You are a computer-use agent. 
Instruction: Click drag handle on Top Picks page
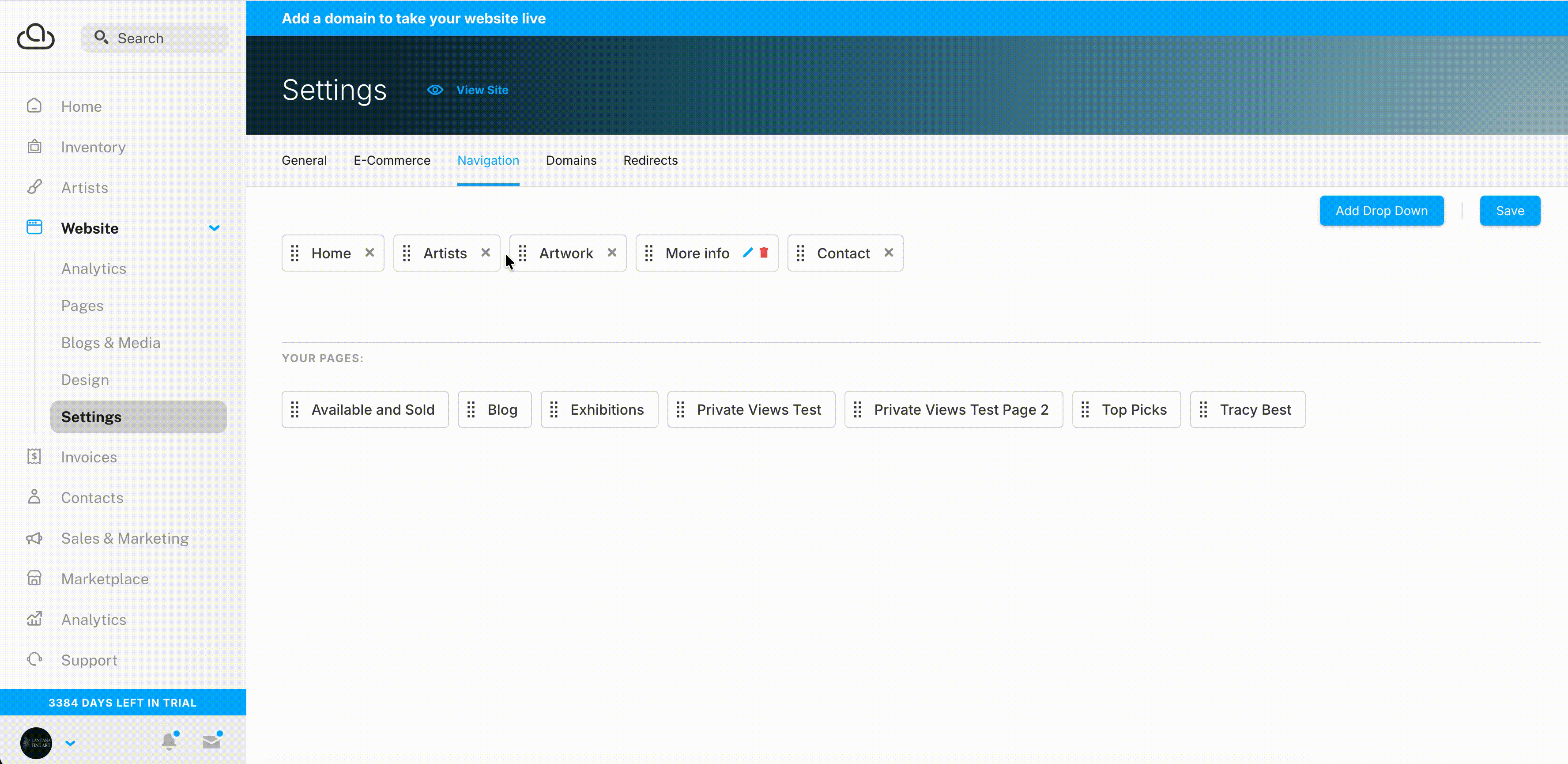(x=1085, y=410)
